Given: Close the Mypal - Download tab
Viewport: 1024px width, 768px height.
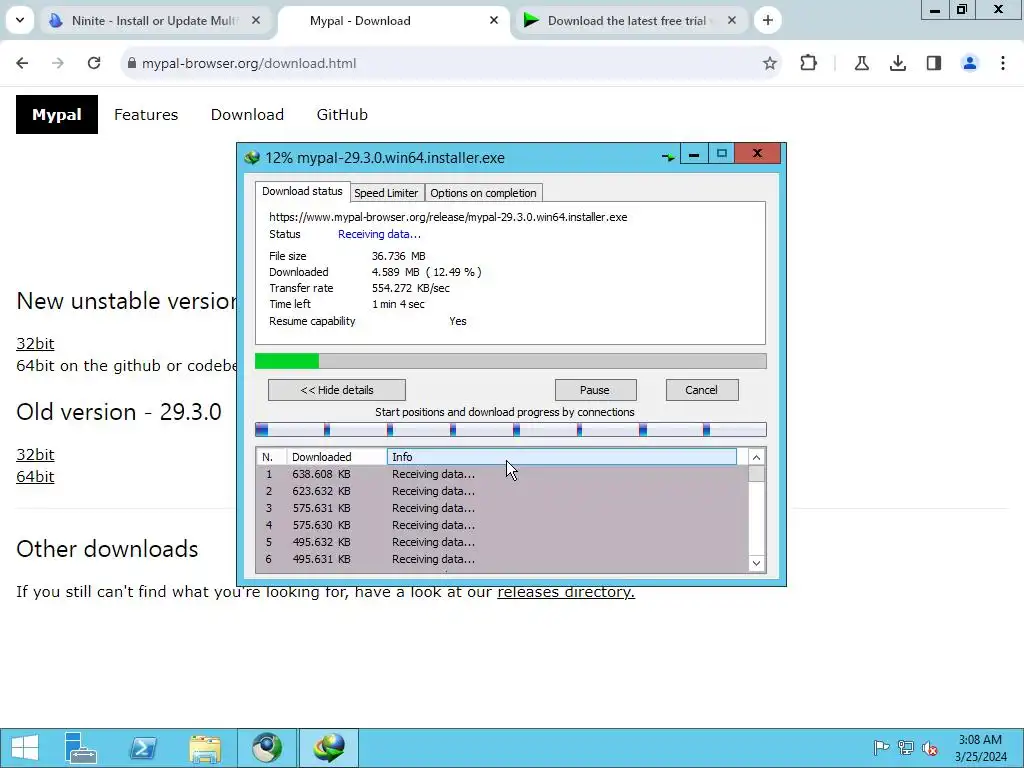Looking at the screenshot, I should pyautogui.click(x=494, y=20).
